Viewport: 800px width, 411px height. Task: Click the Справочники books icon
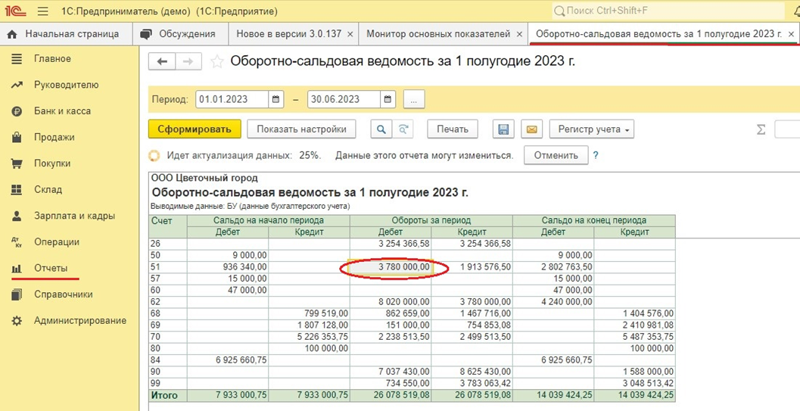tap(17, 295)
